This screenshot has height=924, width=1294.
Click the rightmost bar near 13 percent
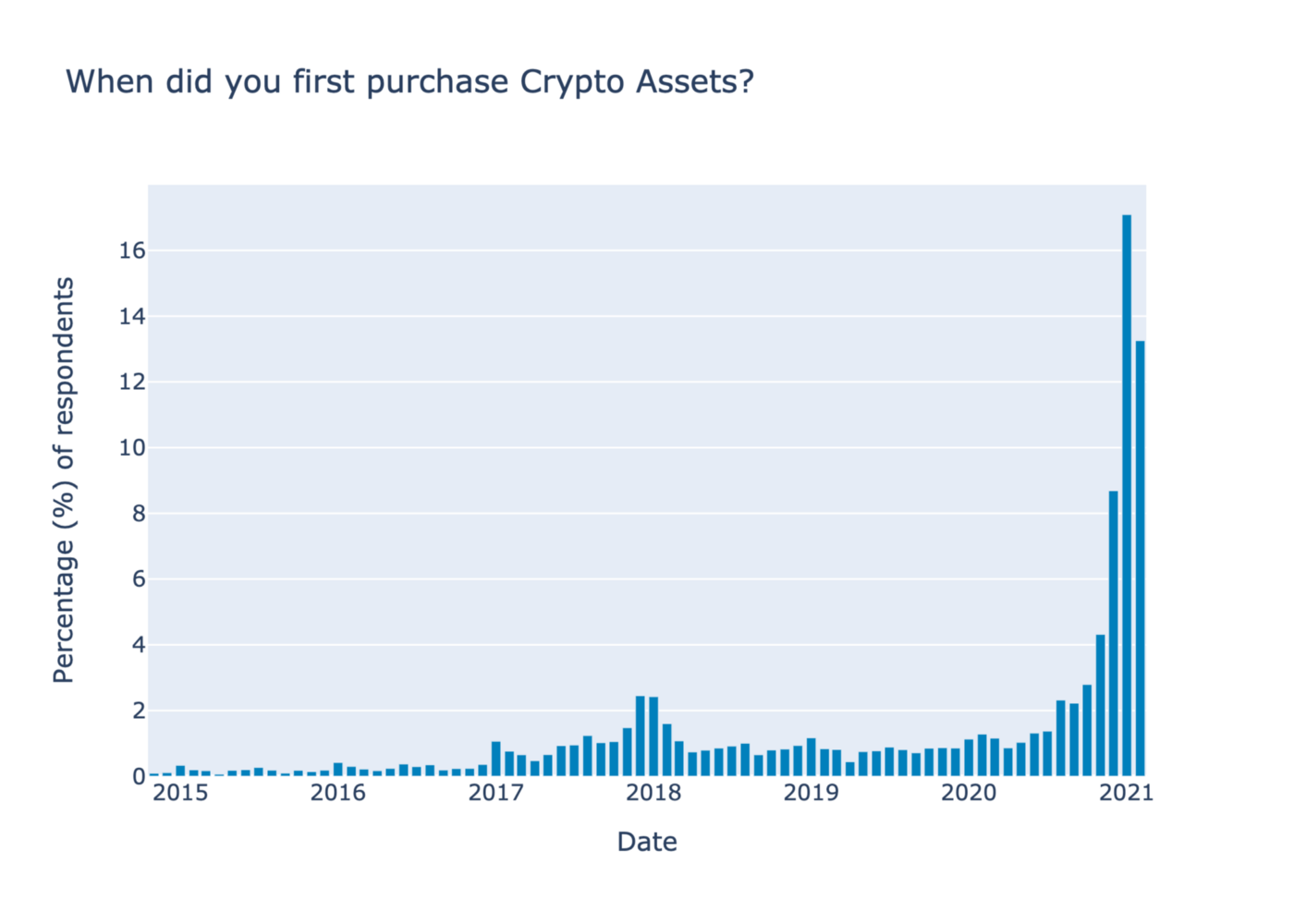(x=1140, y=558)
